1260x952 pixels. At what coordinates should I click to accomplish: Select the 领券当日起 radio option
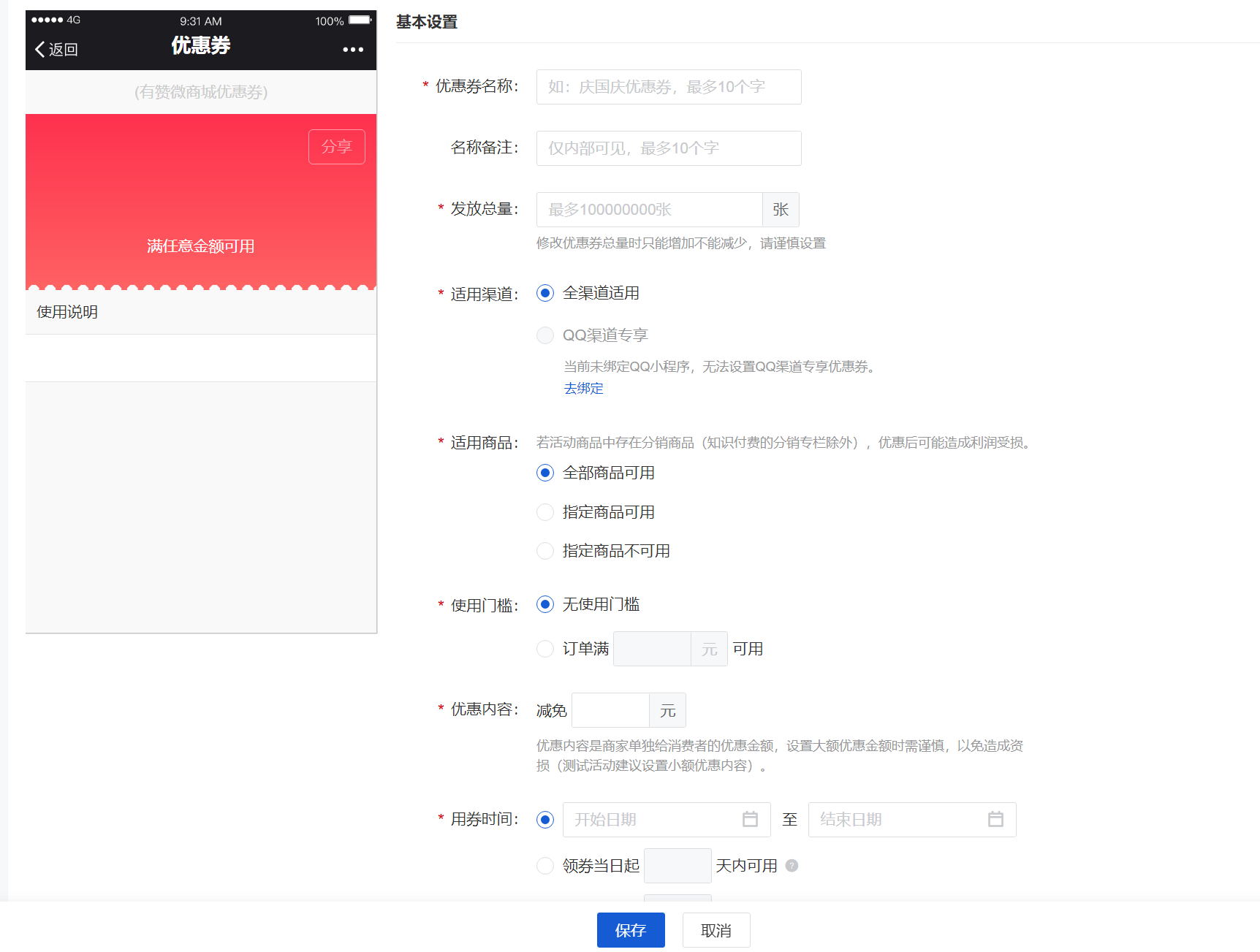point(545,866)
